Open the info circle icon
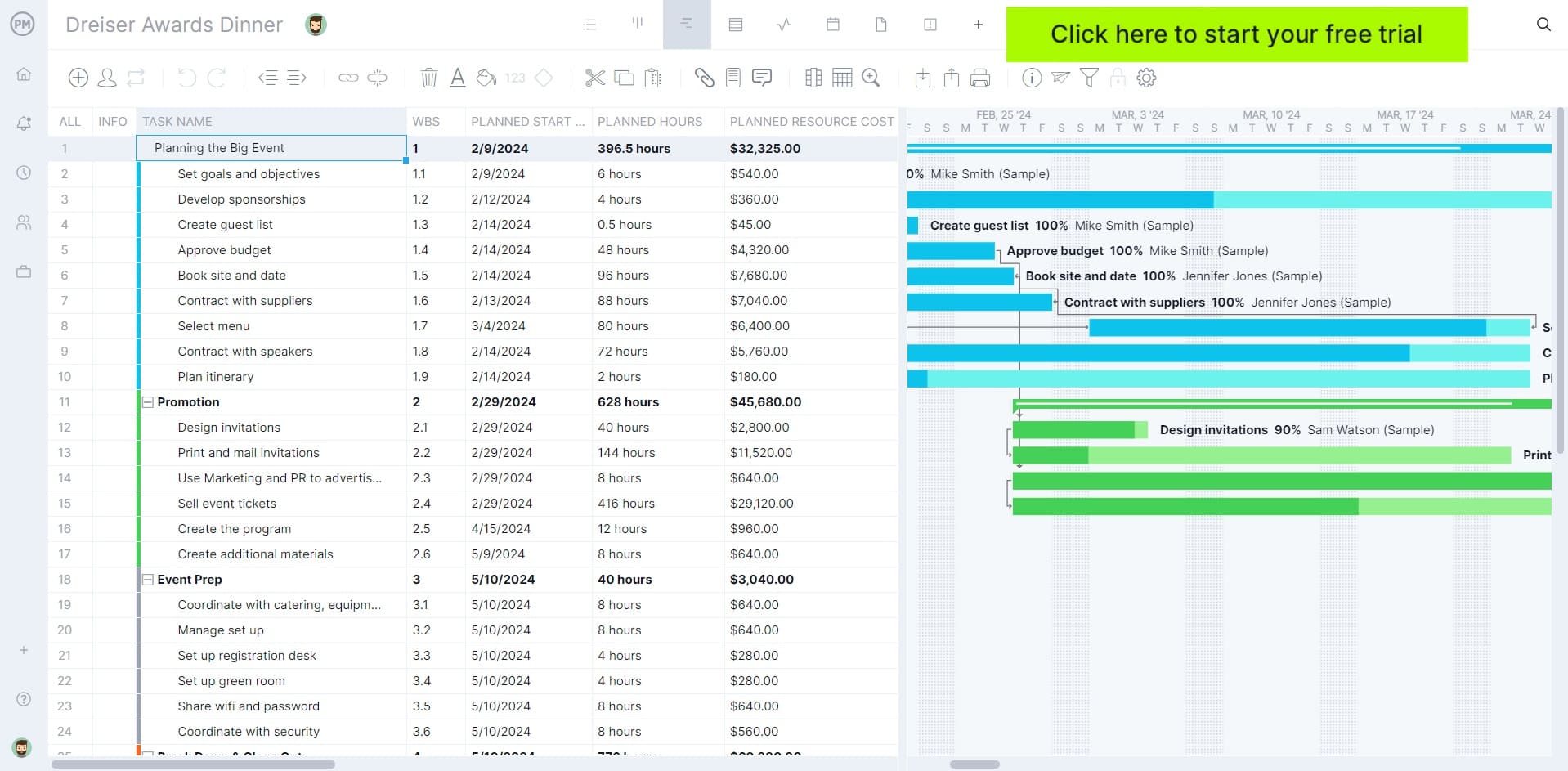This screenshot has width=1568, height=771. (1032, 78)
